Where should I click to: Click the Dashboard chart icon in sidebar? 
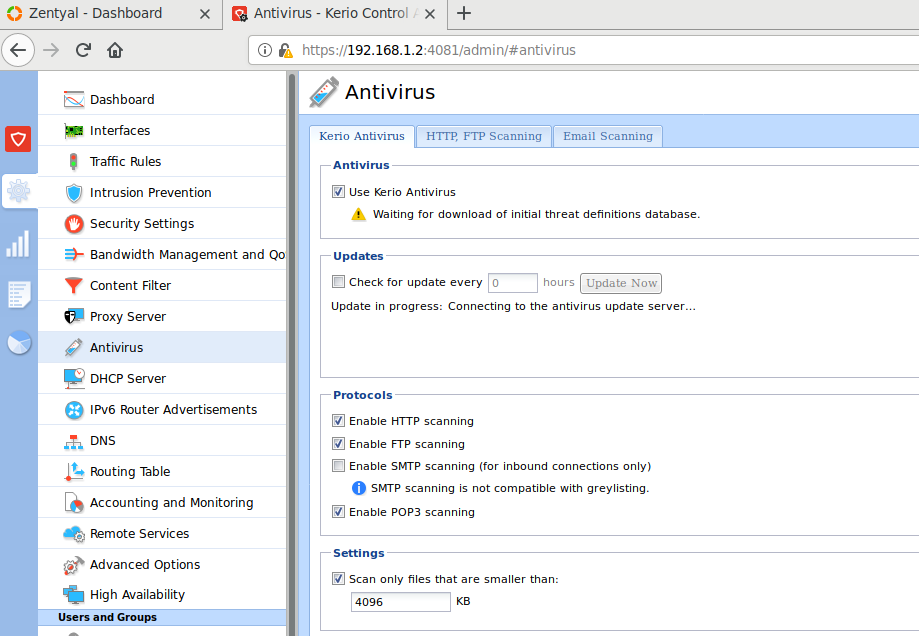74,100
